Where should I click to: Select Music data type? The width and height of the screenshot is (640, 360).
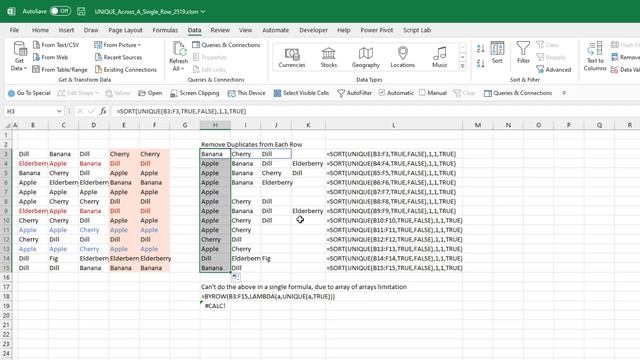[440, 57]
